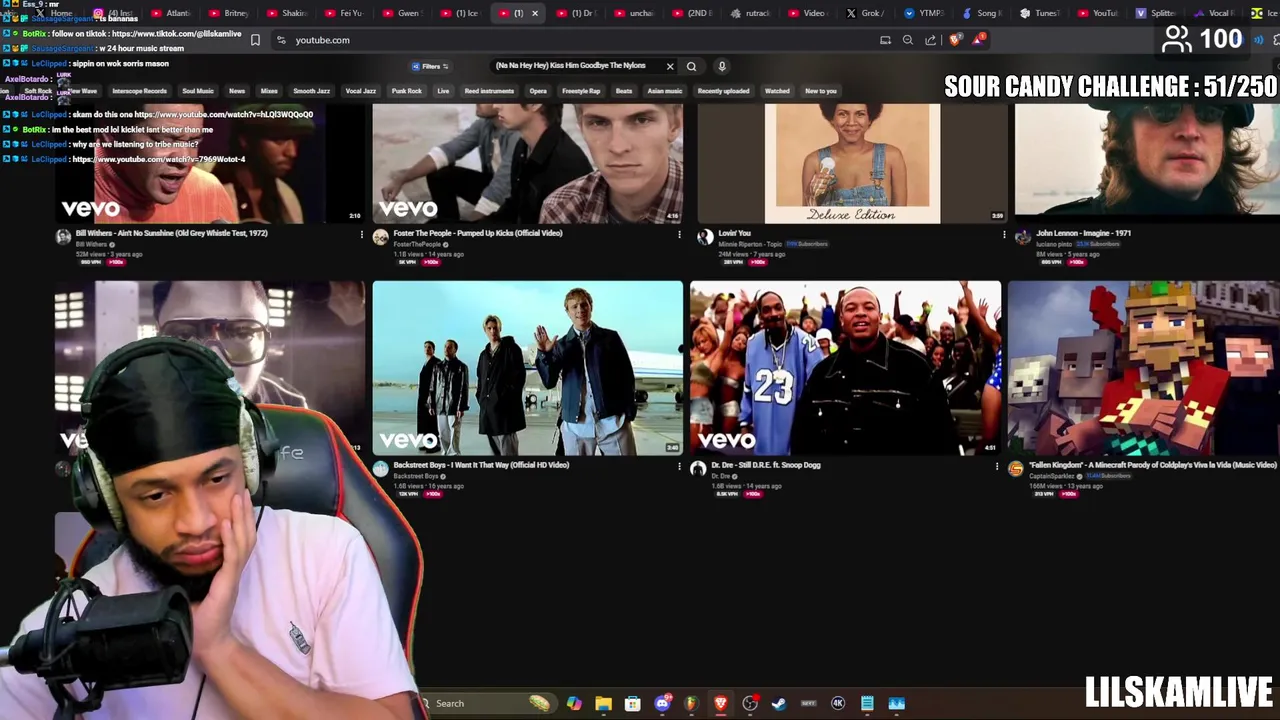
Task: Click the share icon in address bar
Action: [x=931, y=40]
